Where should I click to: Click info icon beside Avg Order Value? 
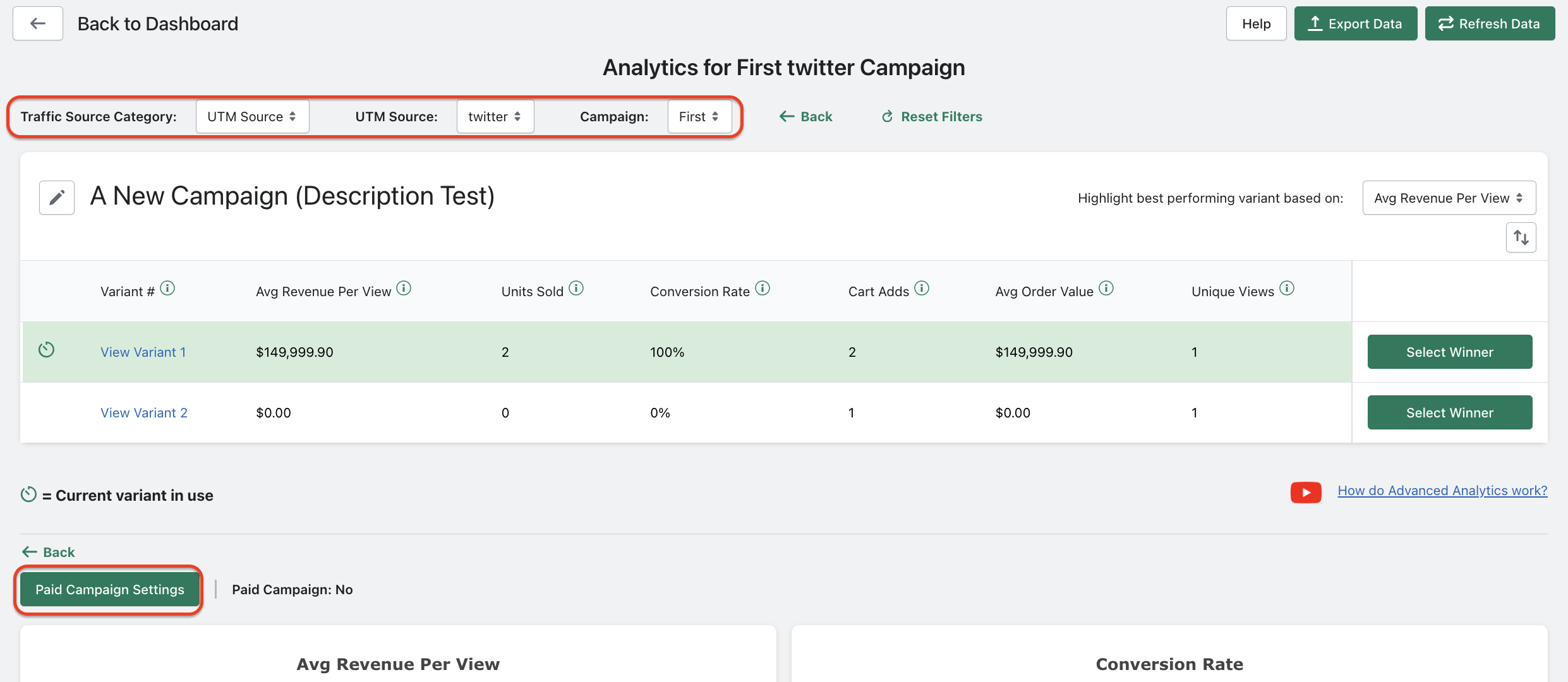1106,289
